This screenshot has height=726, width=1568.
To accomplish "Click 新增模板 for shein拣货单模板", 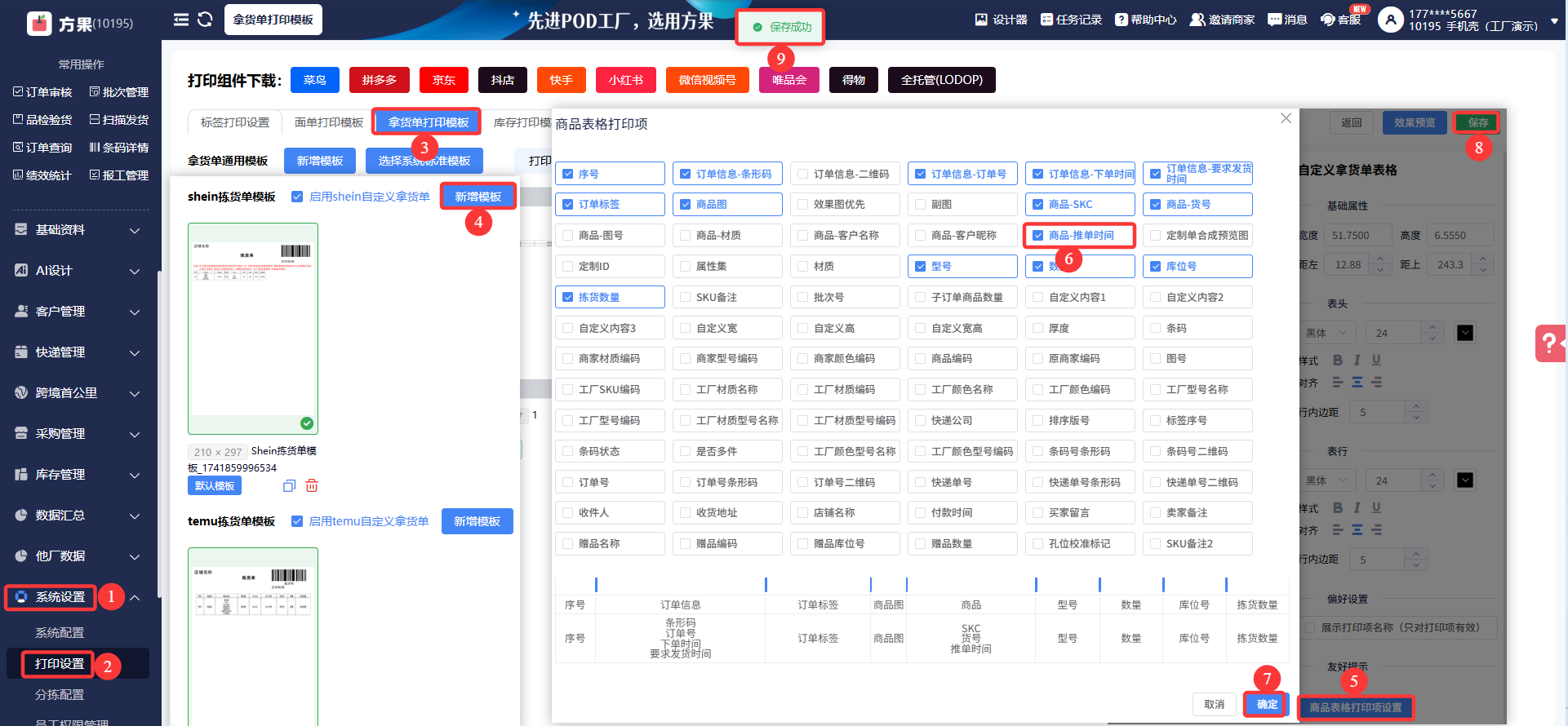I will click(478, 197).
